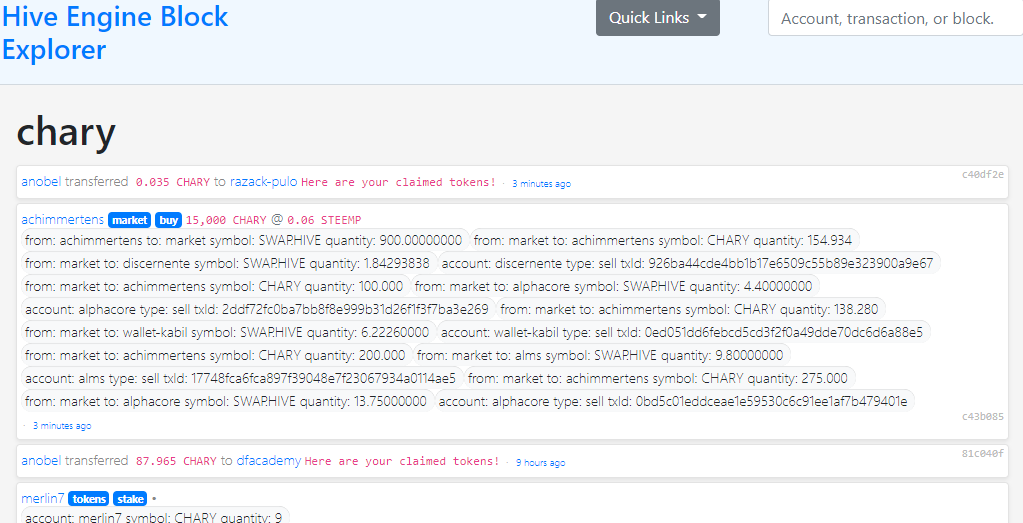The height and width of the screenshot is (523, 1023).
Task: Click the CHARY quantity 138.280 log entry
Action: [692, 309]
